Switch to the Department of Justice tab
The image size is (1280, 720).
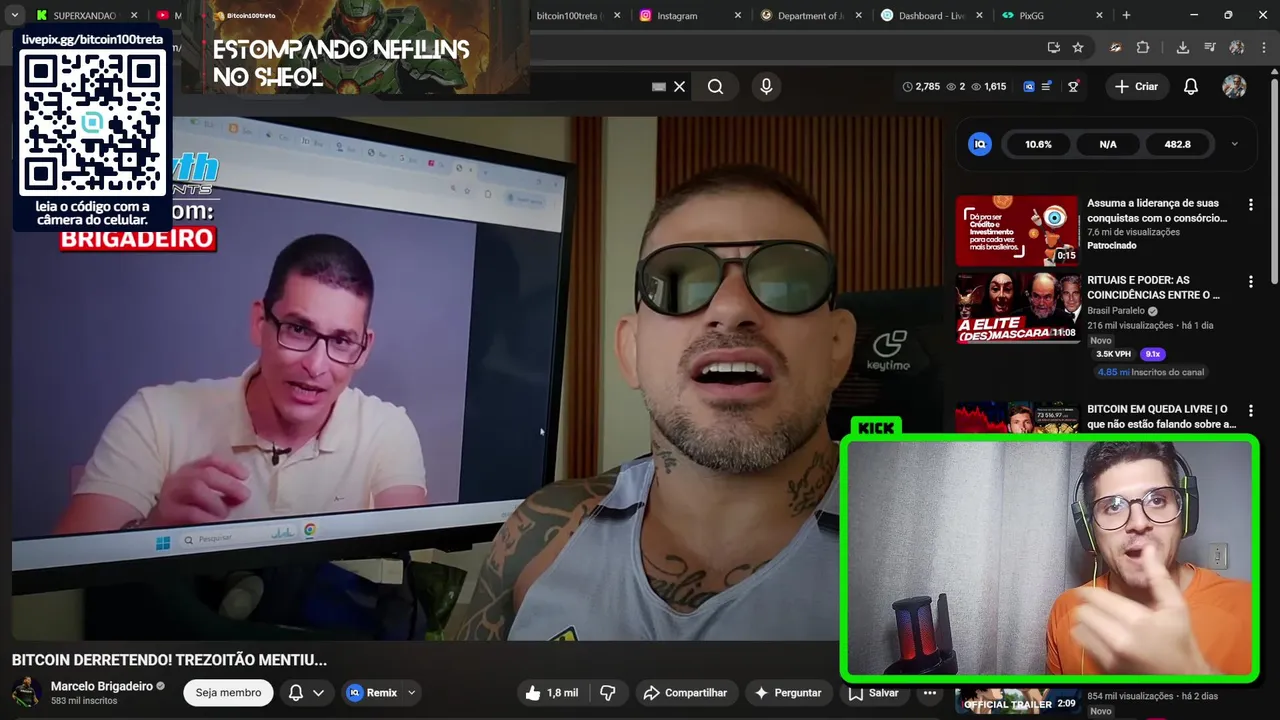click(811, 15)
